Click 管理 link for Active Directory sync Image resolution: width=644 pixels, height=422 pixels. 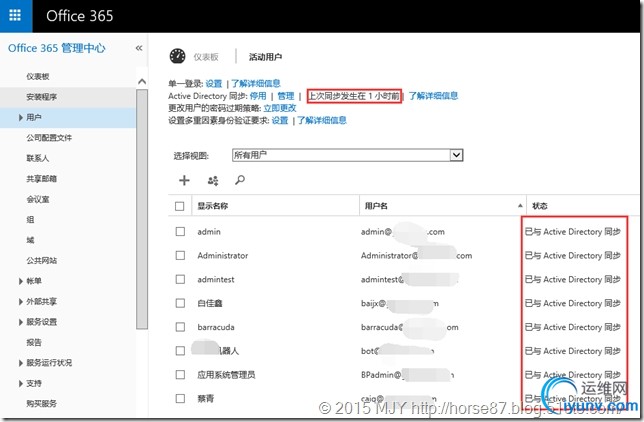coord(286,96)
